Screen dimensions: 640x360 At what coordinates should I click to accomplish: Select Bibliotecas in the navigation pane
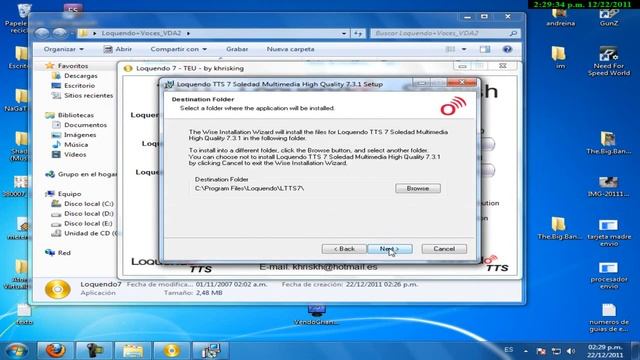coord(76,115)
